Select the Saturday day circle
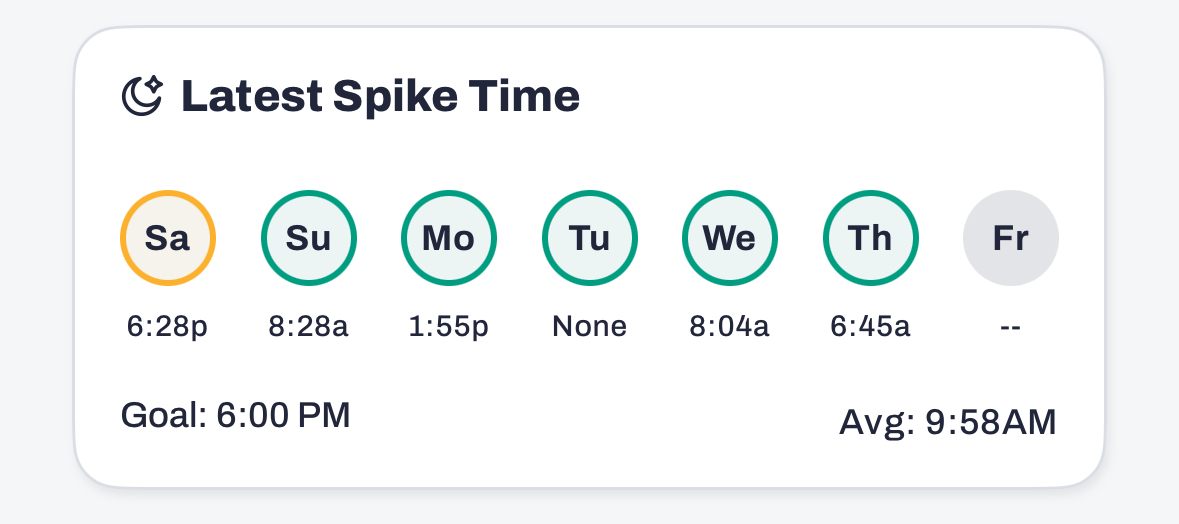The width and height of the screenshot is (1179, 524). pos(168,238)
